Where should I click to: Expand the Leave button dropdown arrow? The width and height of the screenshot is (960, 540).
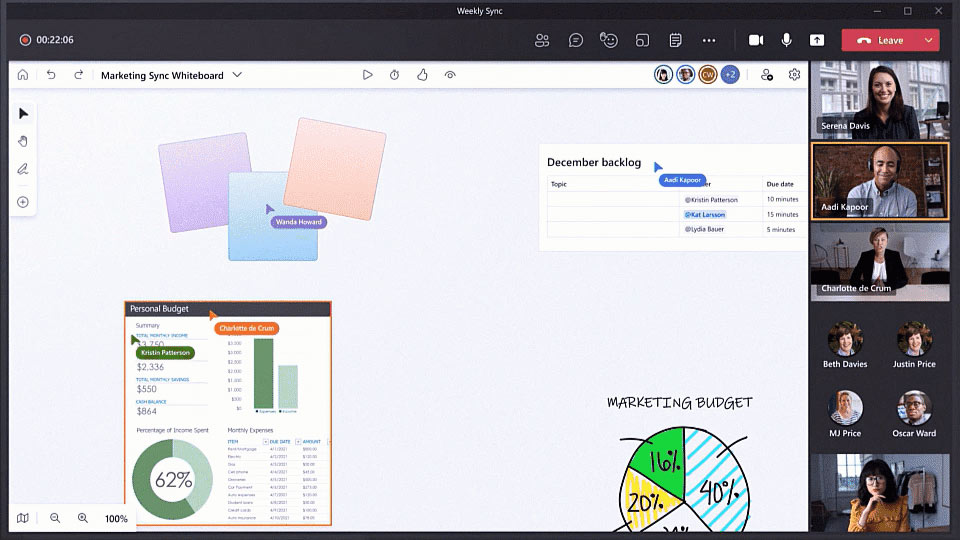(929, 40)
